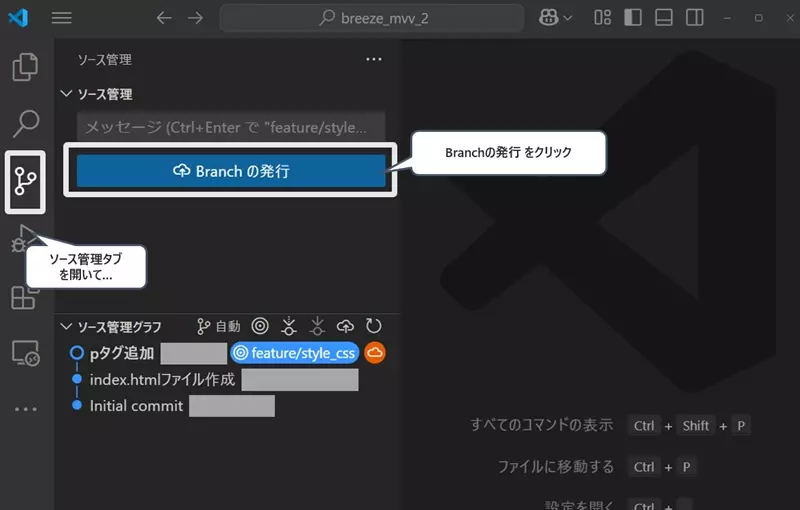
Task: Open the Customize Layout icon
Action: (603, 18)
